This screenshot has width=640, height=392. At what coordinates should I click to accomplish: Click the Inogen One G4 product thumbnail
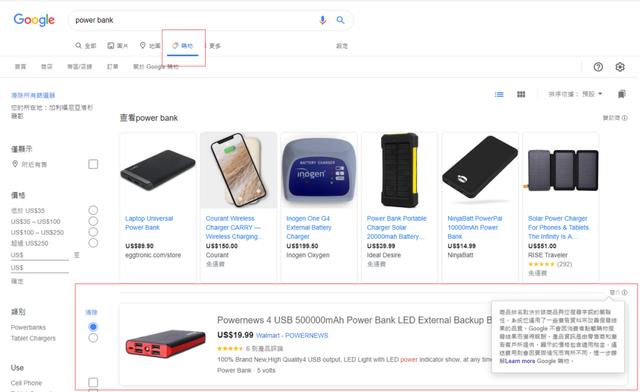point(319,171)
